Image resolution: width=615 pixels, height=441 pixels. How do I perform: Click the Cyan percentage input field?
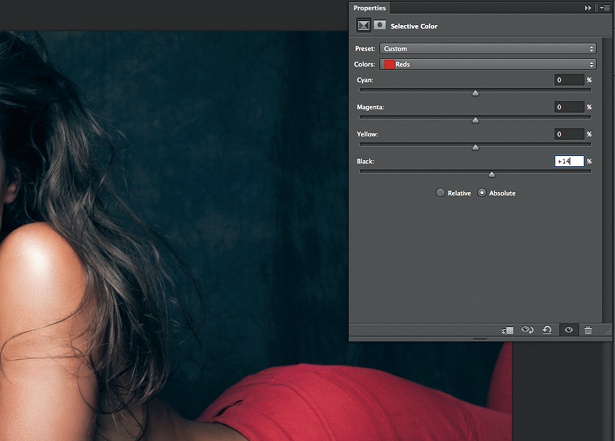pyautogui.click(x=569, y=80)
